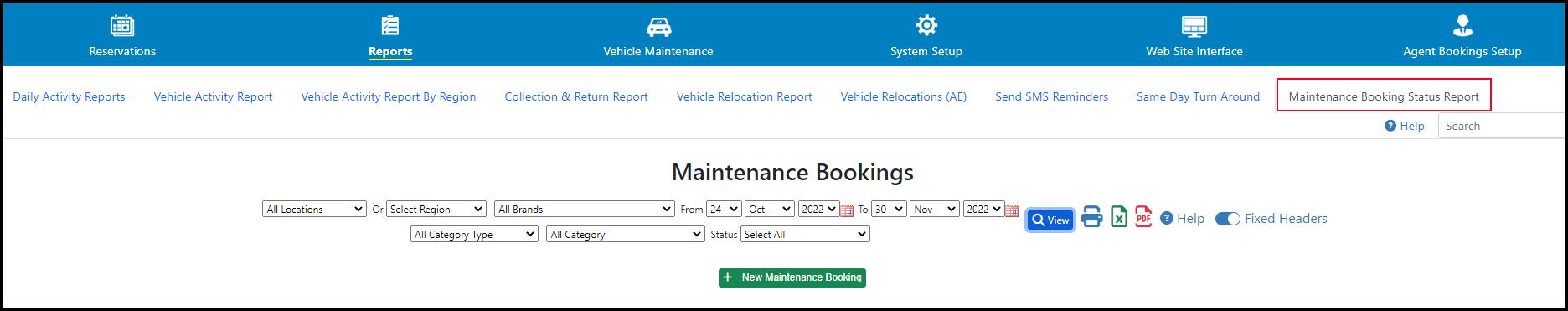Open the Status Select All dropdown
The width and height of the screenshot is (1568, 311).
pyautogui.click(x=805, y=235)
